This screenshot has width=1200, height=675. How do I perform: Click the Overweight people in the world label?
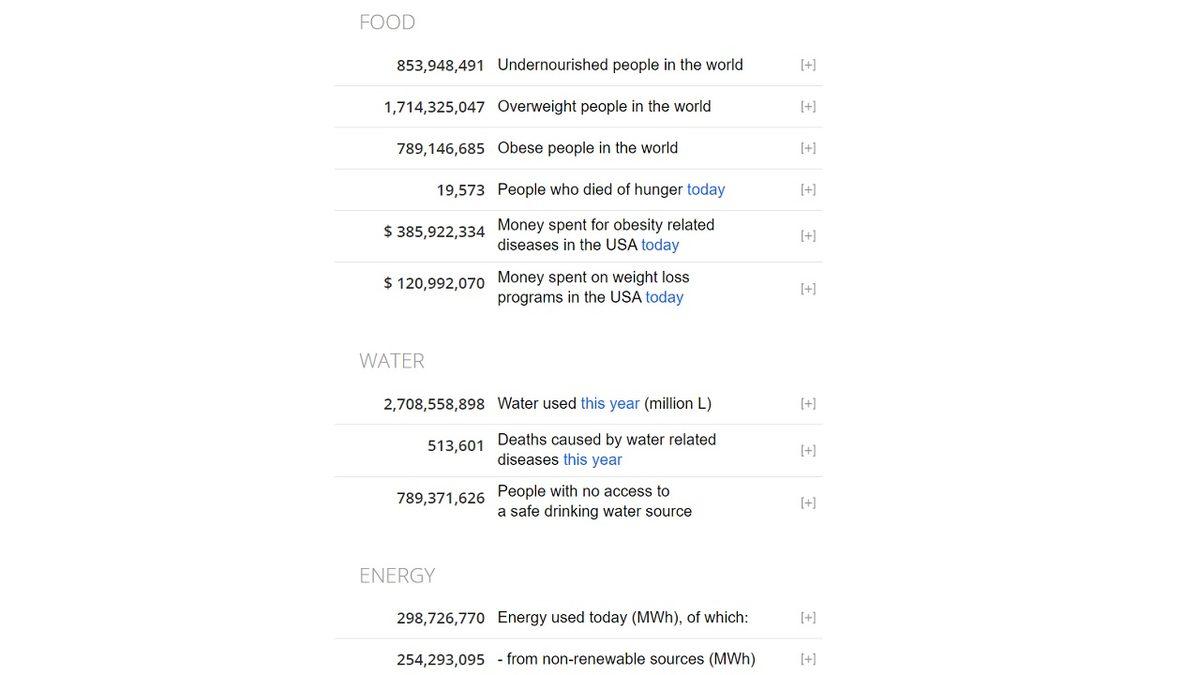click(x=604, y=106)
